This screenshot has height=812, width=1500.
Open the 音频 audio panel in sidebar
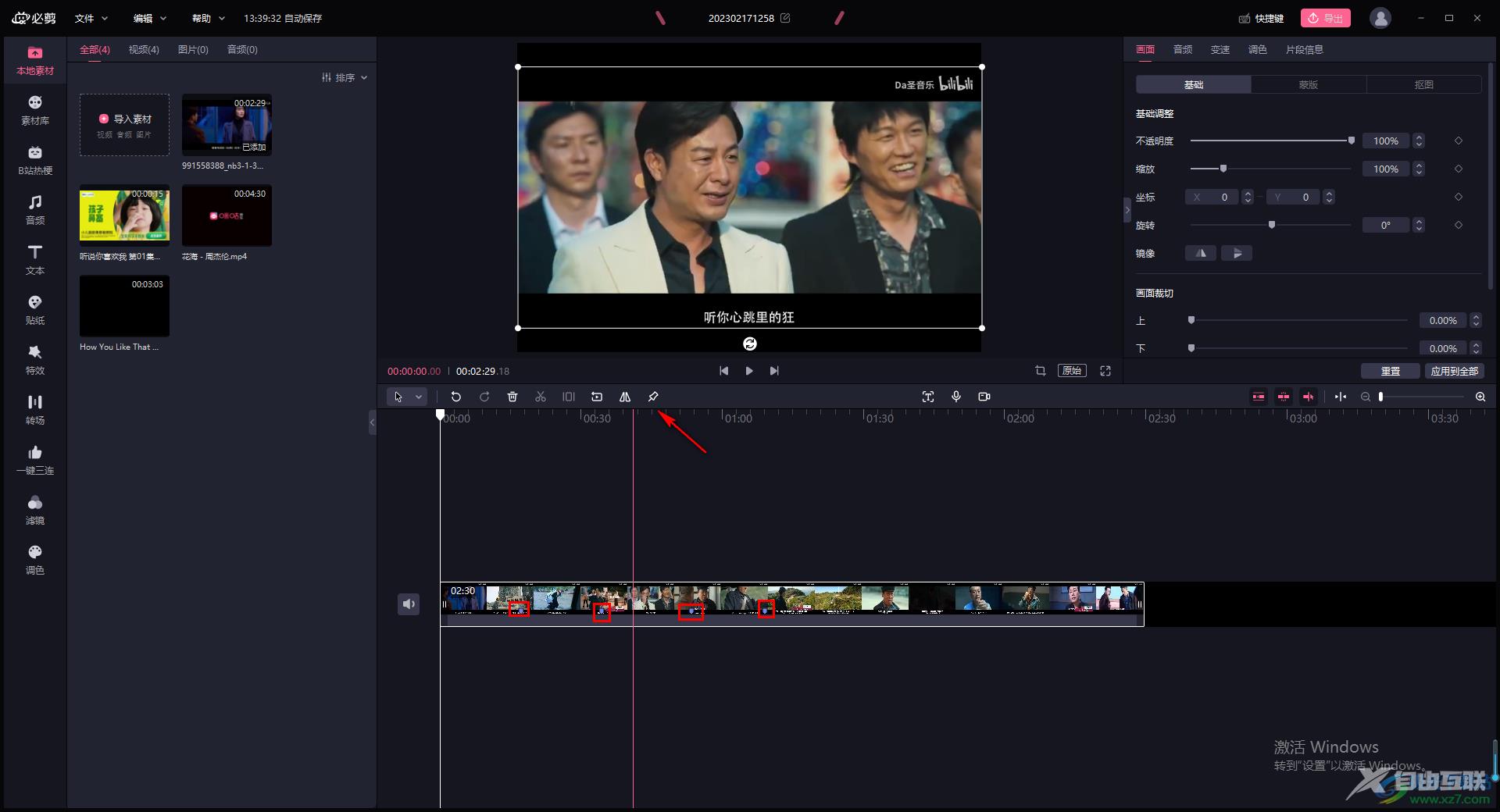(35, 211)
